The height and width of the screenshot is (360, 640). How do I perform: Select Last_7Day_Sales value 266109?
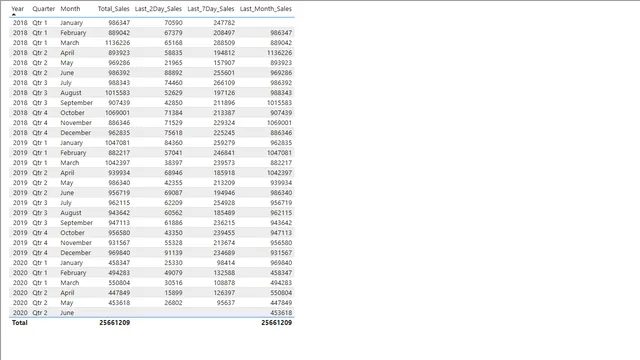pyautogui.click(x=224, y=83)
